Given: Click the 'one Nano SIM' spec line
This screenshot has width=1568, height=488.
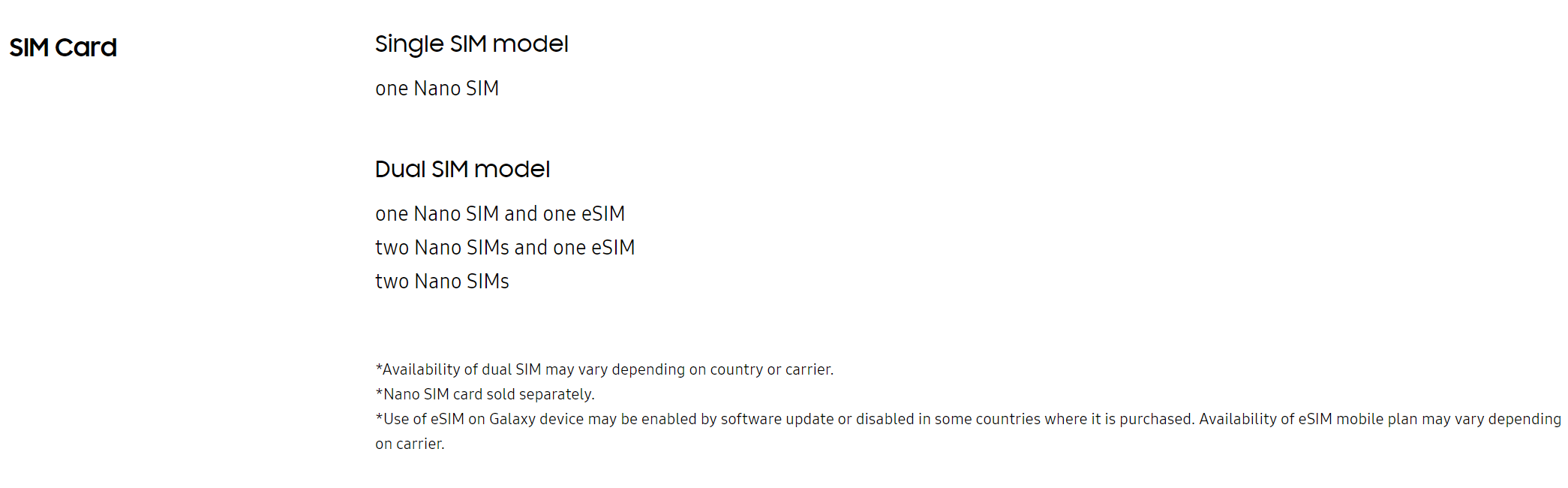Looking at the screenshot, I should click(437, 89).
